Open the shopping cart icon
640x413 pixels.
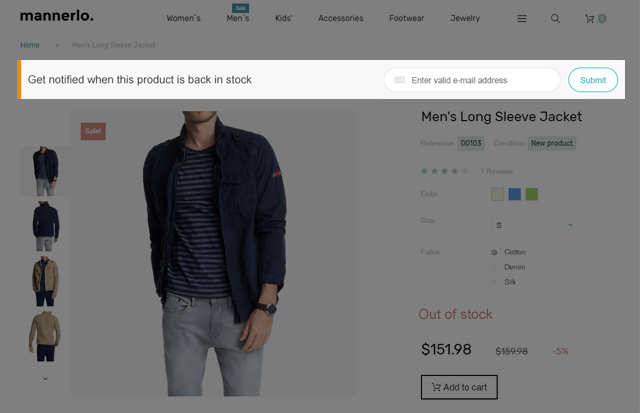(x=590, y=19)
